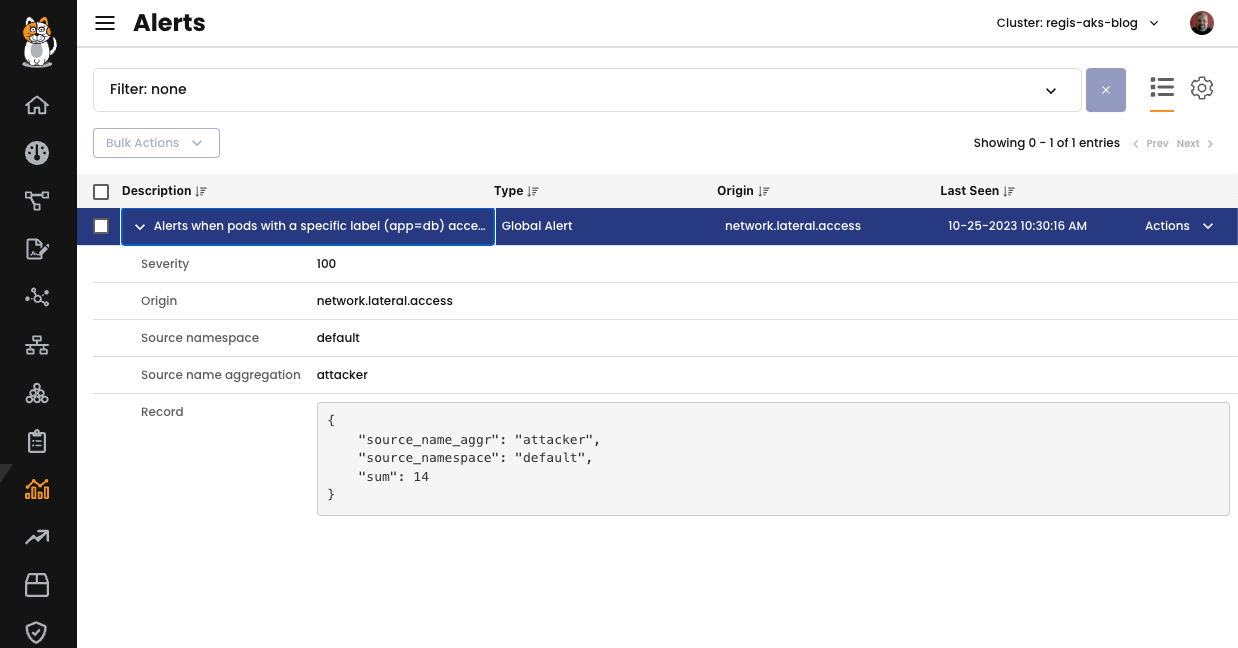Click inside the Record JSON box
The image size is (1238, 648).
coord(773,459)
